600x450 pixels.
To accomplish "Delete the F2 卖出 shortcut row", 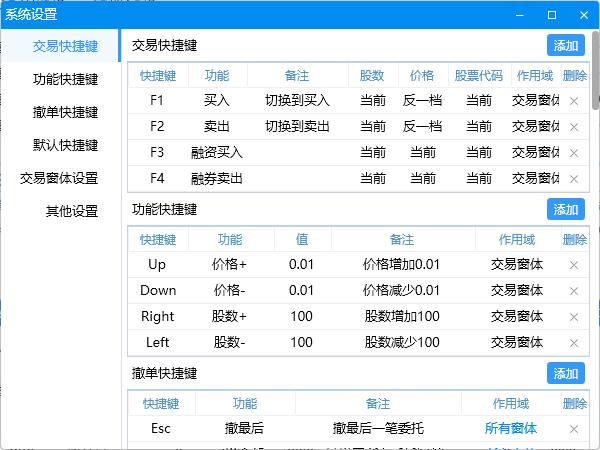I will [x=574, y=127].
